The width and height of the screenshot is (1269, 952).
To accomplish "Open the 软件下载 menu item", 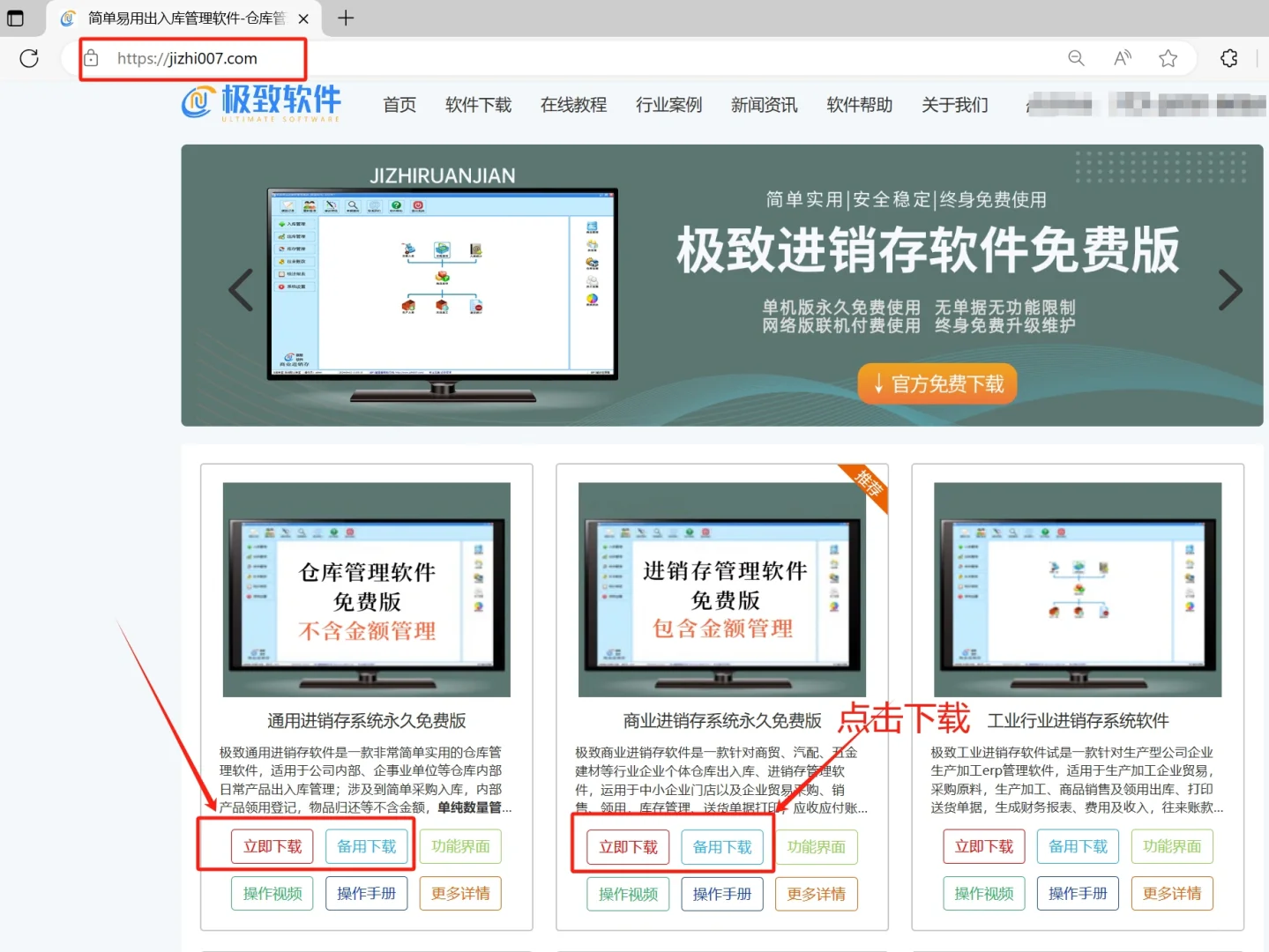I will click(x=478, y=105).
